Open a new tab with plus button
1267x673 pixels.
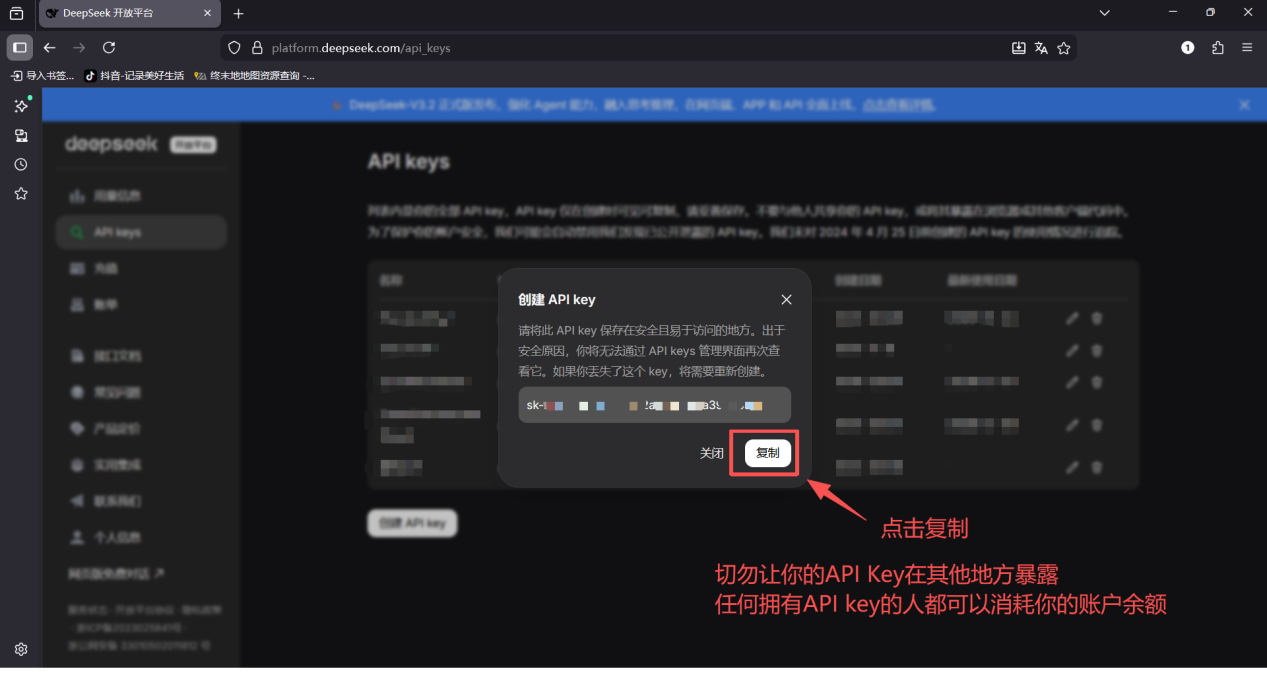[238, 13]
